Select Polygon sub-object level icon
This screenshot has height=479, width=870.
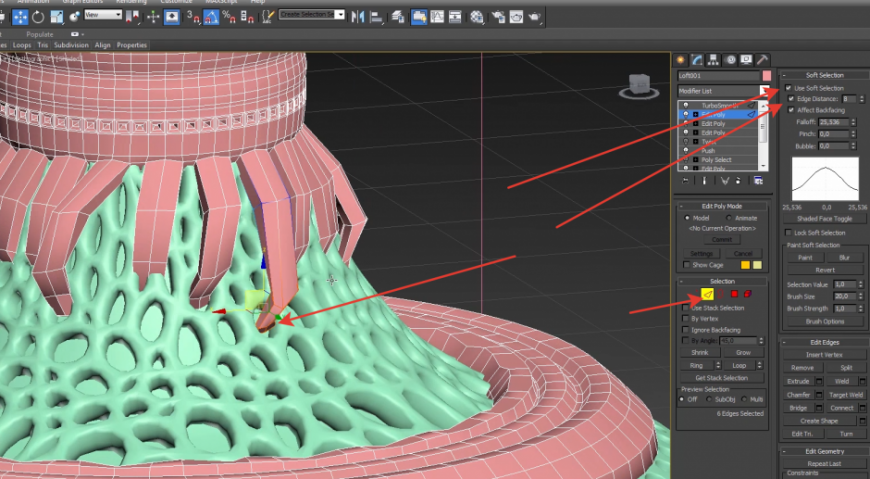pyautogui.click(x=735, y=294)
